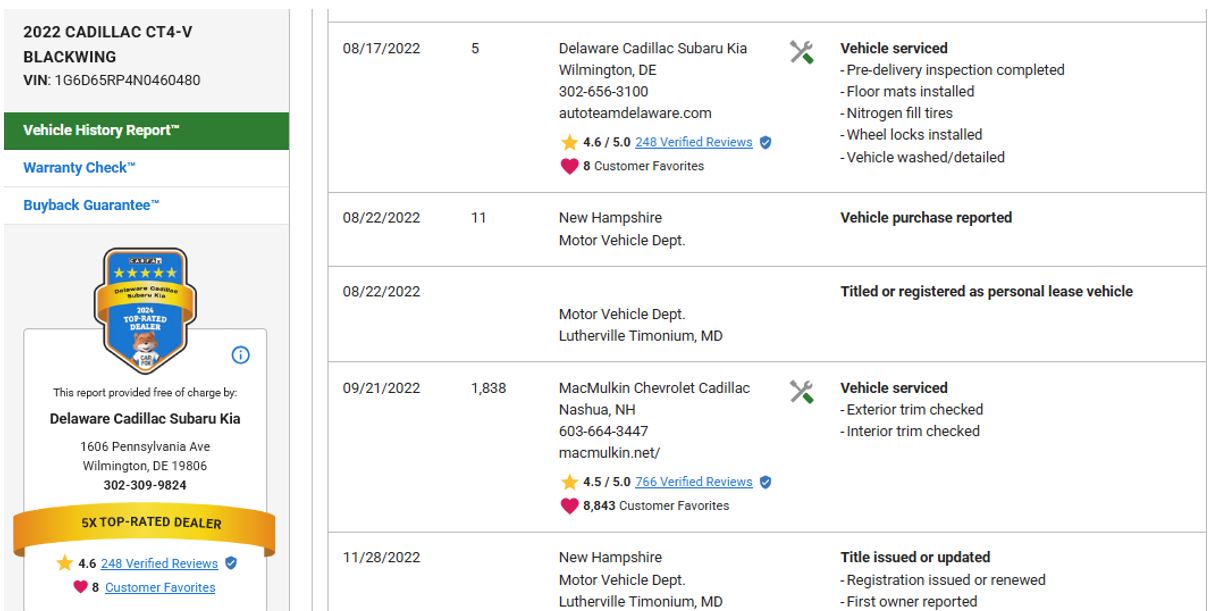Click verified checkmark badge next to 766 reviews
Screen dimensions: 1213x611
pyautogui.click(x=766, y=482)
